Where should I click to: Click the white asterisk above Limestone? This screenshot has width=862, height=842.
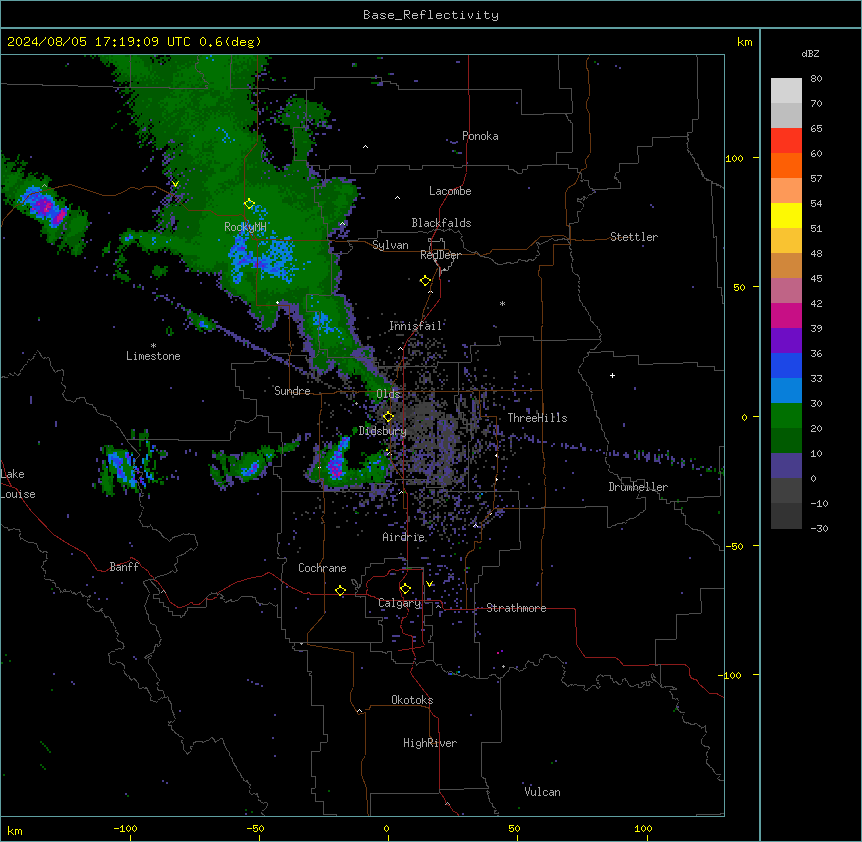click(153, 346)
